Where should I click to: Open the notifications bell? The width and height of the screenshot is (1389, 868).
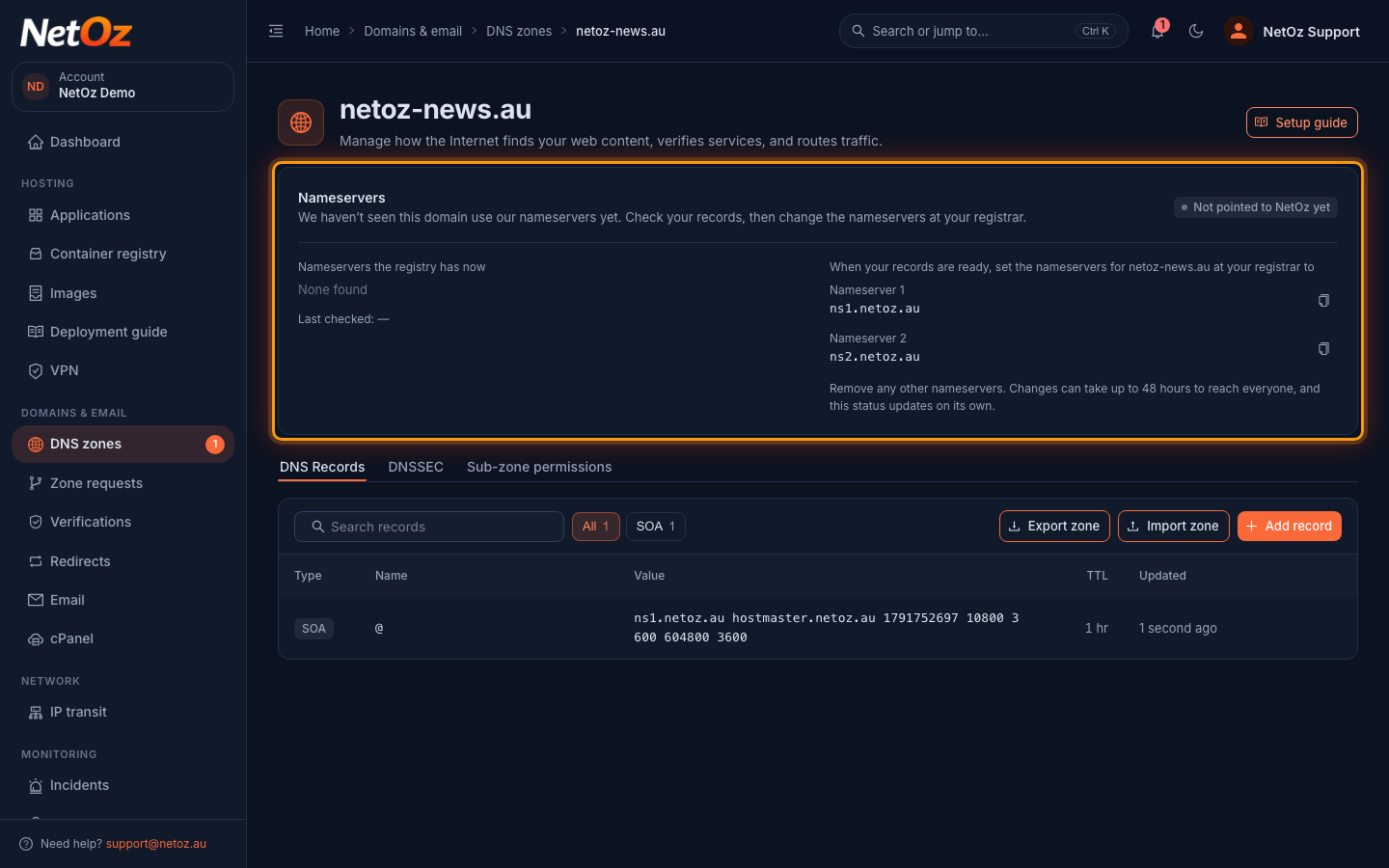(1157, 31)
